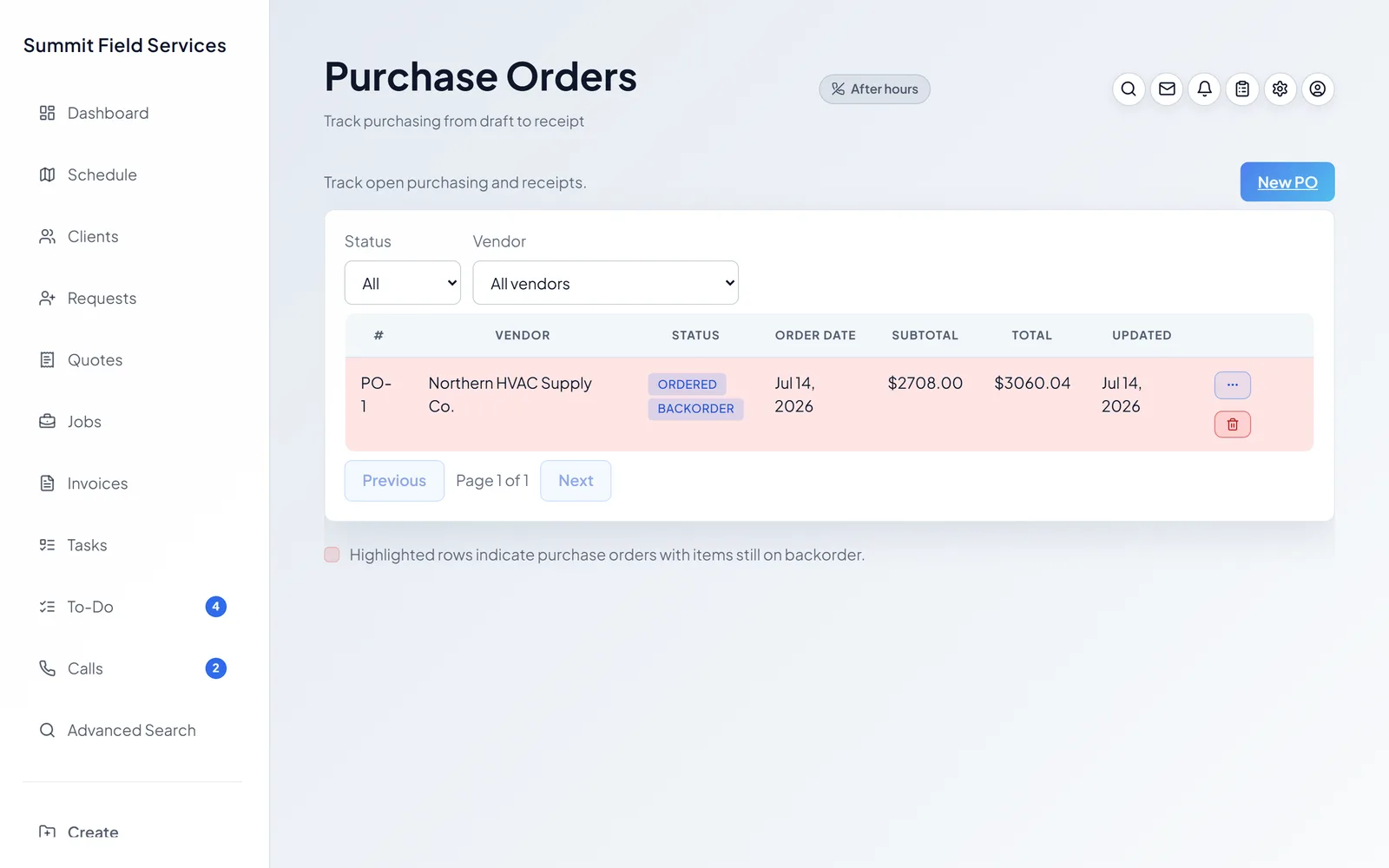Click the Order Date column header
Viewport: 1389px width, 868px height.
[815, 335]
